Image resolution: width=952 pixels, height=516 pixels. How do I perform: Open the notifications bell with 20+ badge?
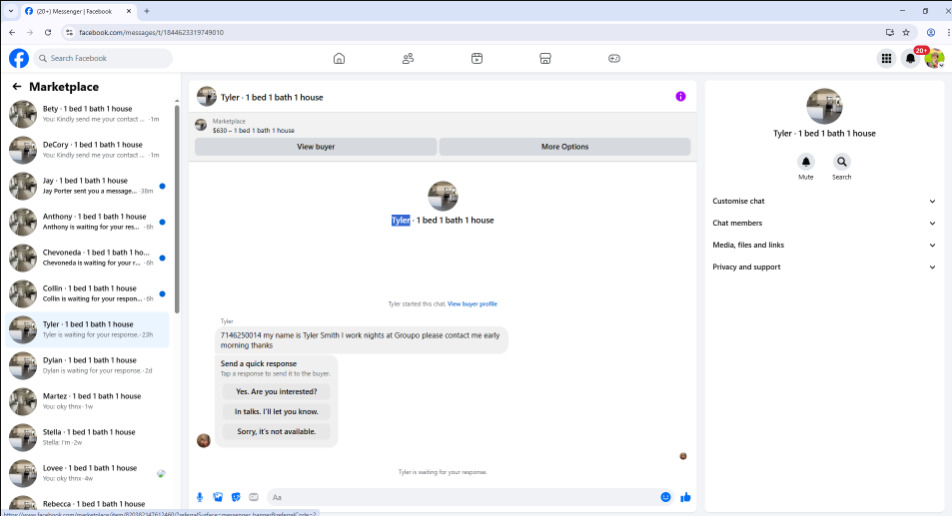point(910,58)
